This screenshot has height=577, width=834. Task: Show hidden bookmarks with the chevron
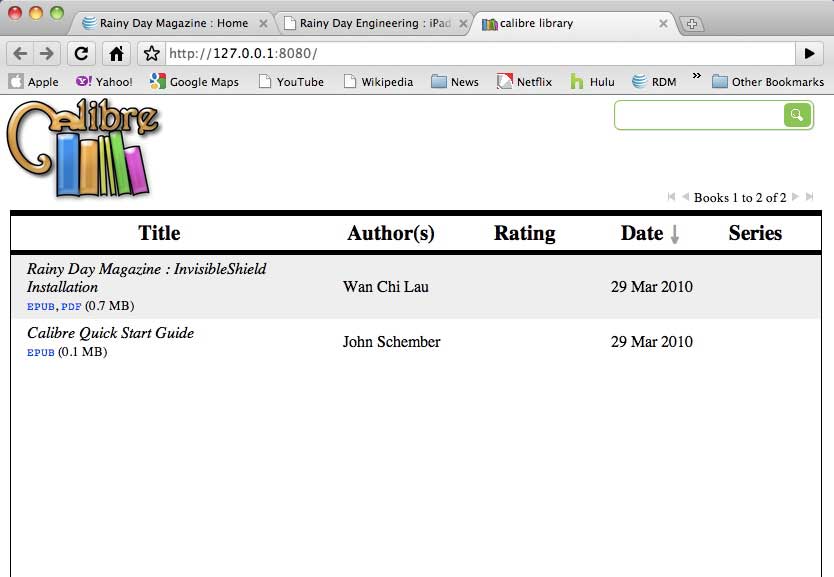tap(697, 76)
